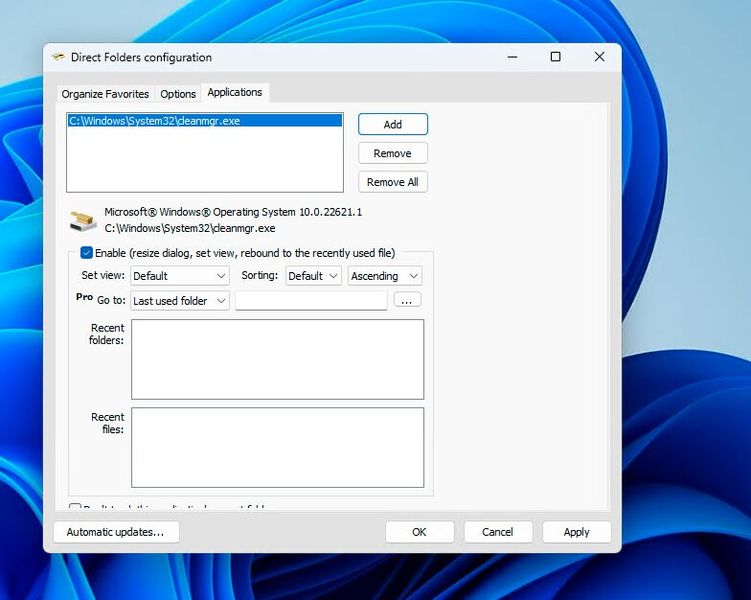Select C:\Windows\System32\cleanmgr.exe in the list
Viewport: 751px width, 600px height.
pos(205,121)
